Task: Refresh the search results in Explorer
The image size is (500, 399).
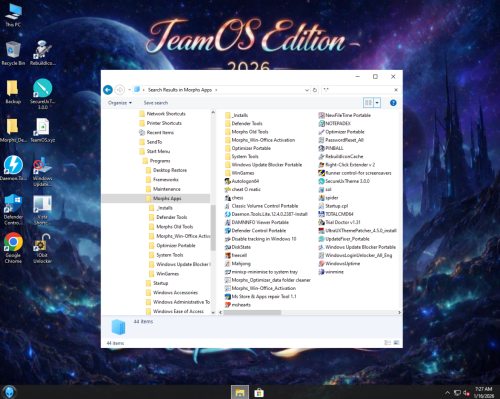Action: (x=315, y=90)
